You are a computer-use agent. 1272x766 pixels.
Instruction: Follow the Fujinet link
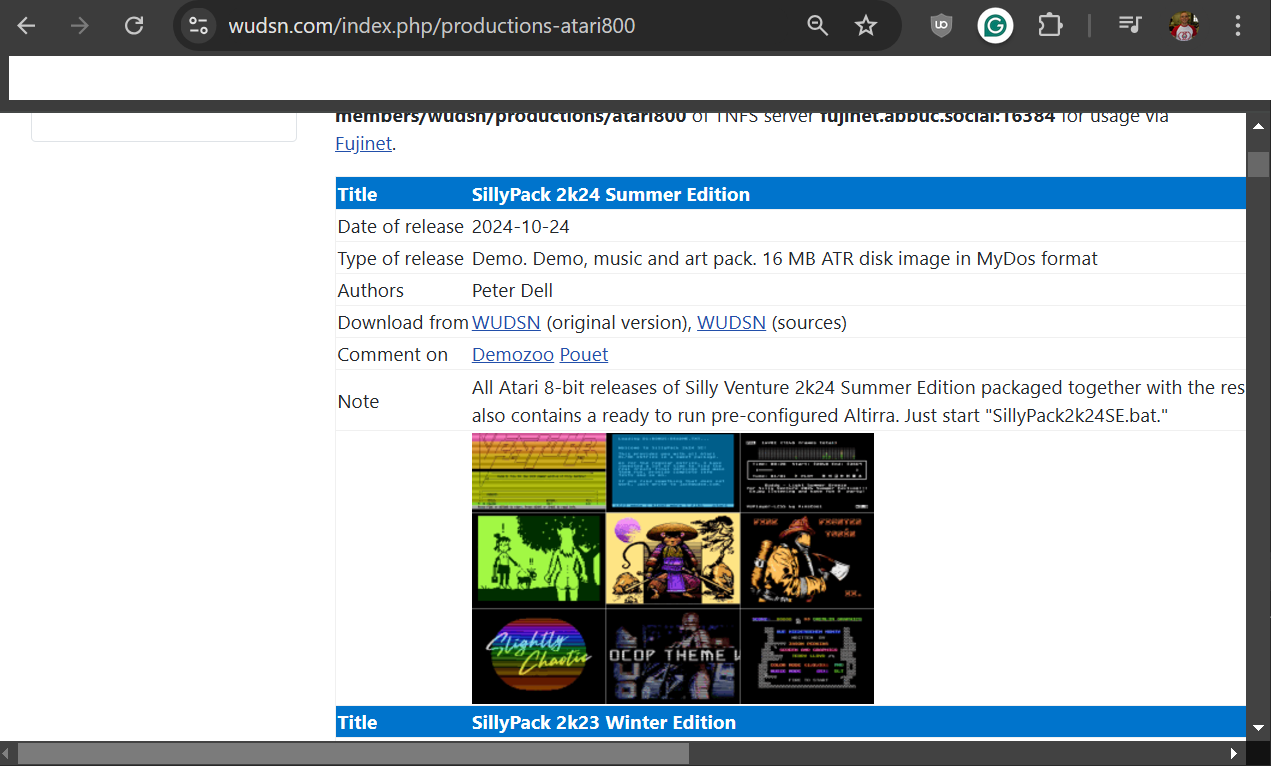pyautogui.click(x=363, y=143)
